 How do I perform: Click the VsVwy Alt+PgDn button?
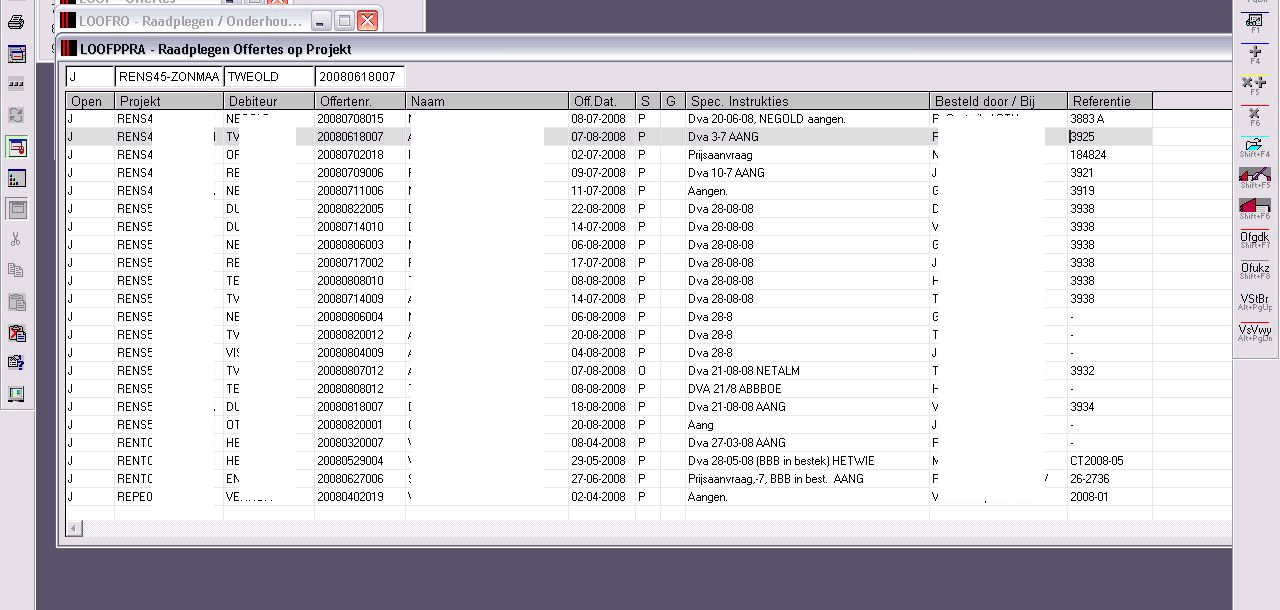coord(1255,333)
